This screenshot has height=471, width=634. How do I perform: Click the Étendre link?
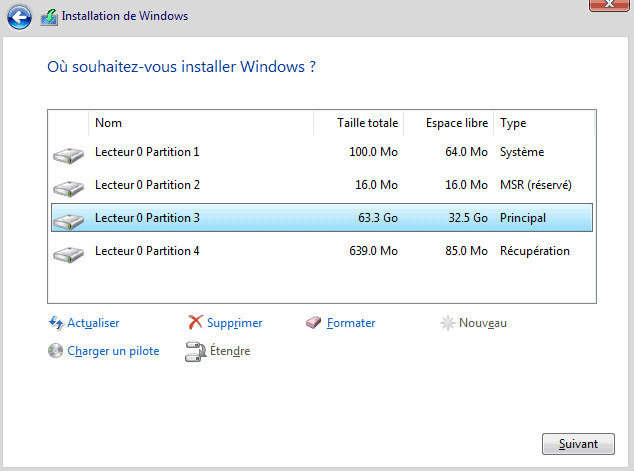[230, 351]
